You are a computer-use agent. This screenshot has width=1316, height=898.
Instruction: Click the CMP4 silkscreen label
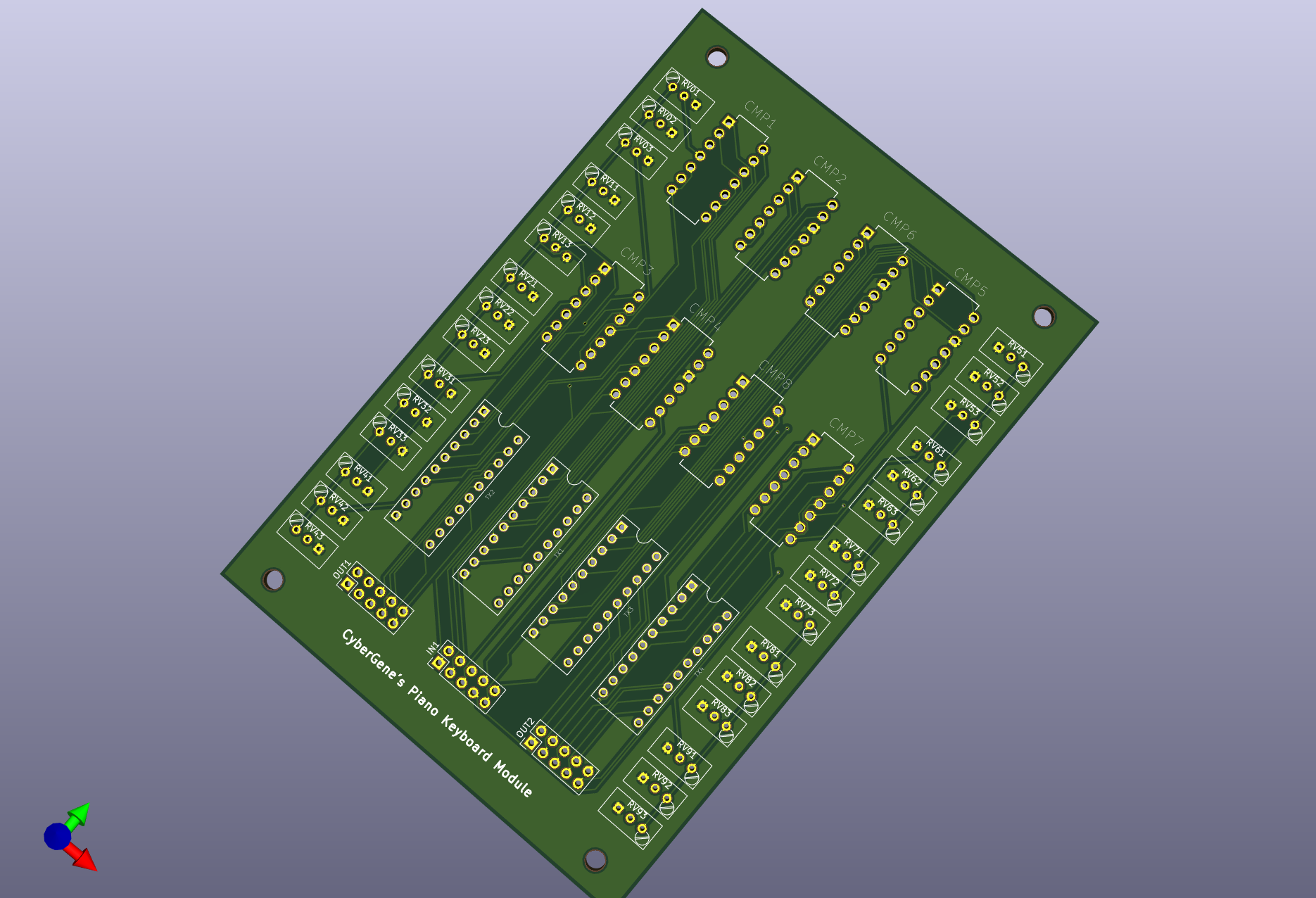(x=706, y=317)
